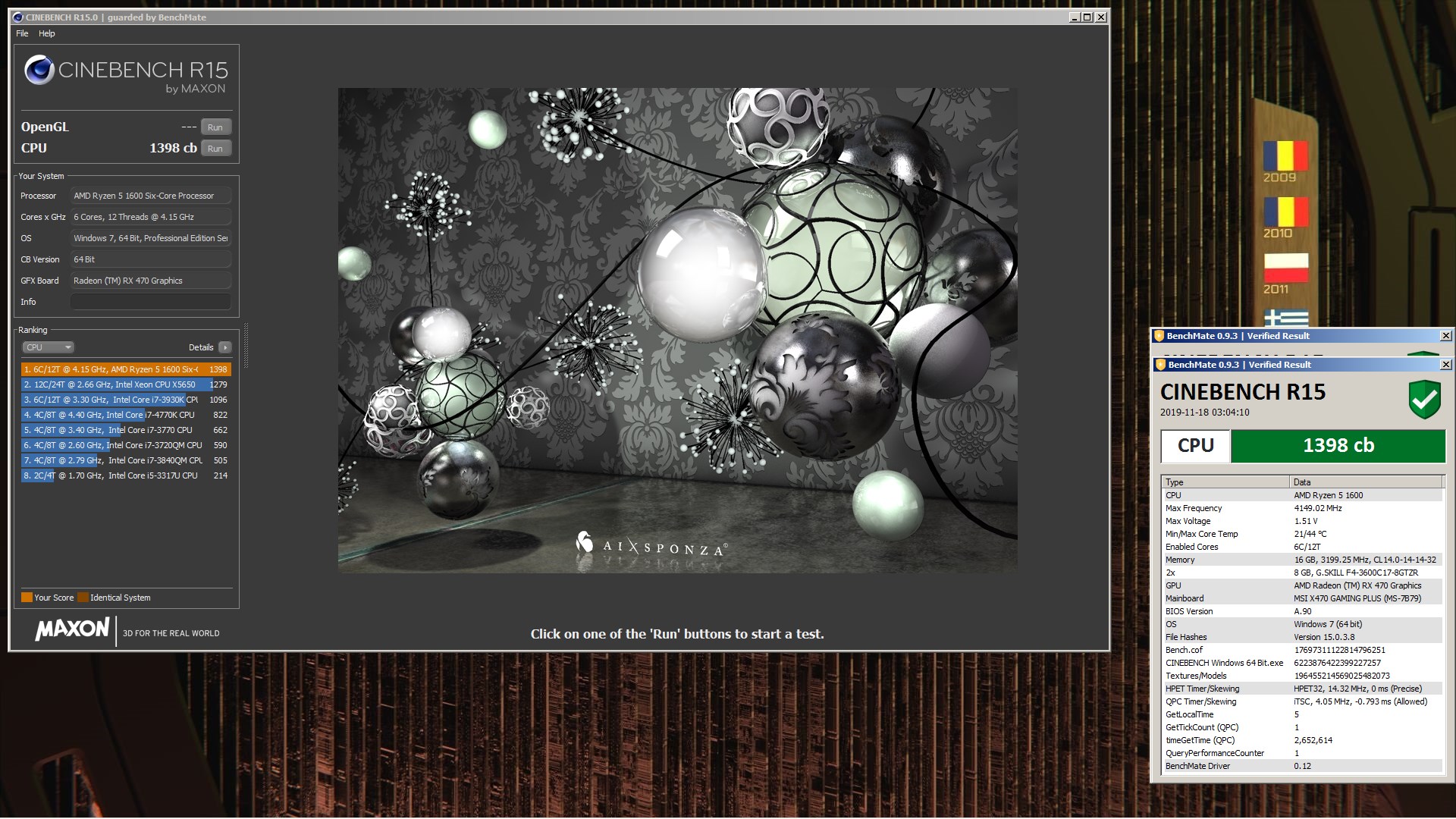Click the green verified shield checkmark icon
1456x819 pixels.
(x=1424, y=400)
